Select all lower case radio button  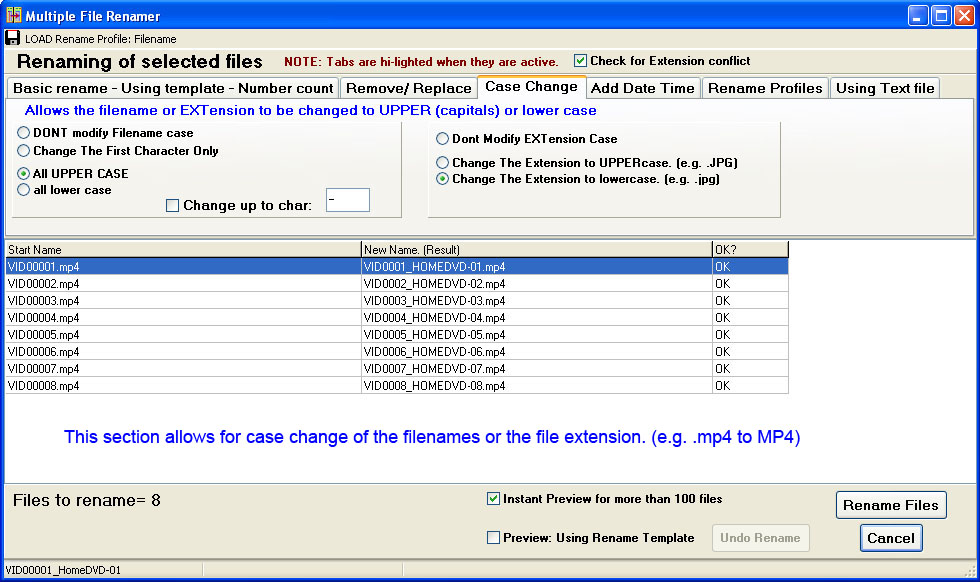[24, 189]
